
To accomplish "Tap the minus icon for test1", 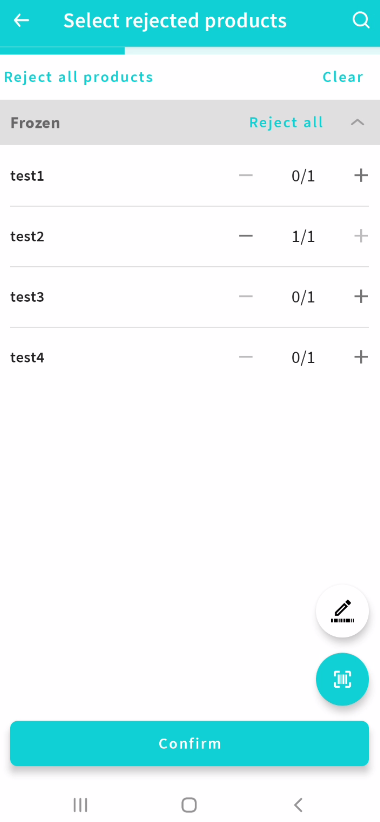I will pos(245,175).
